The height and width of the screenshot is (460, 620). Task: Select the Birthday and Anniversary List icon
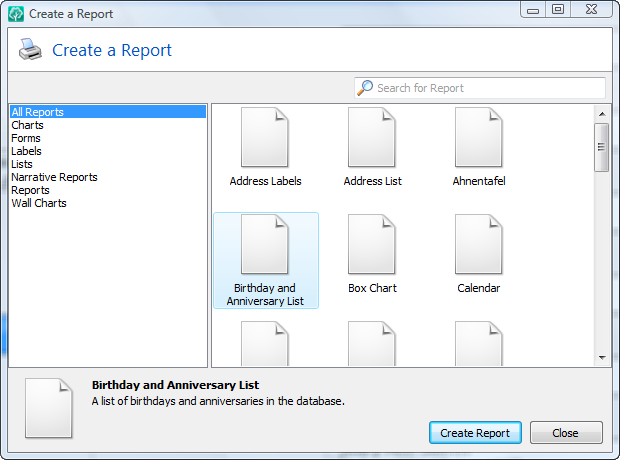point(265,244)
